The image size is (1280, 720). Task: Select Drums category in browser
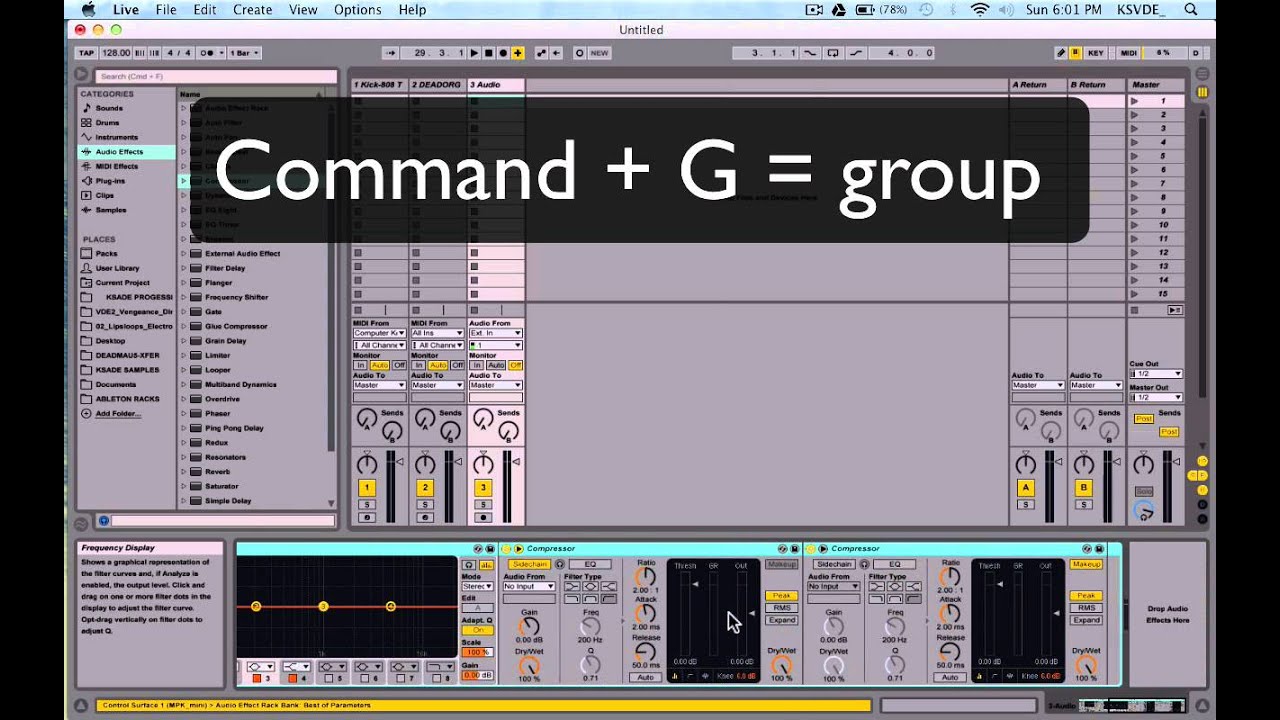[107, 122]
